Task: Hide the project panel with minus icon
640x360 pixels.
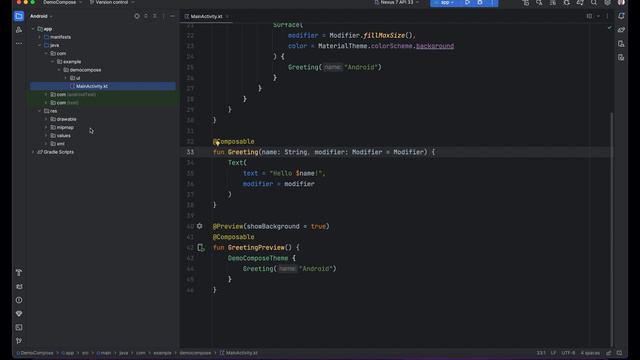Action: (x=172, y=16)
